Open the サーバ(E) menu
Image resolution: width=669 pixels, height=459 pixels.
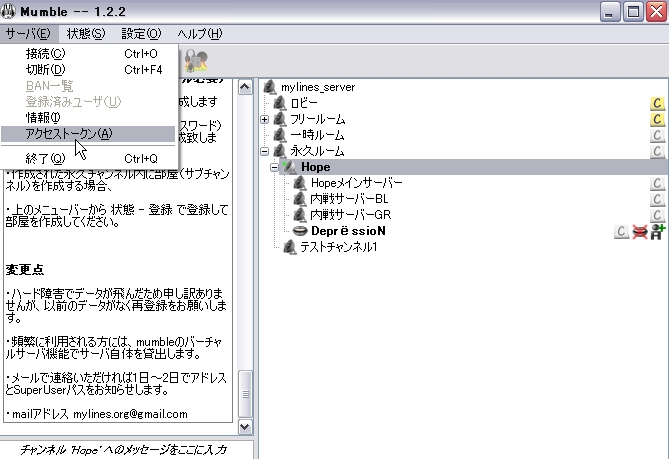[28, 34]
